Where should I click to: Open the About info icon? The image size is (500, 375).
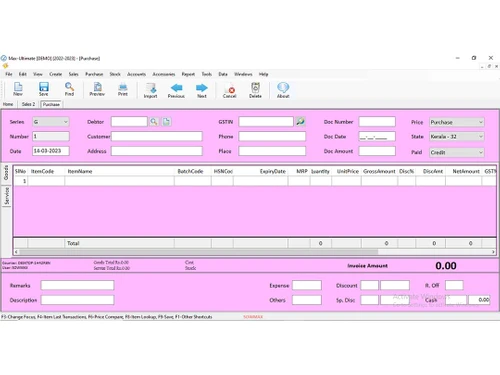(283, 90)
